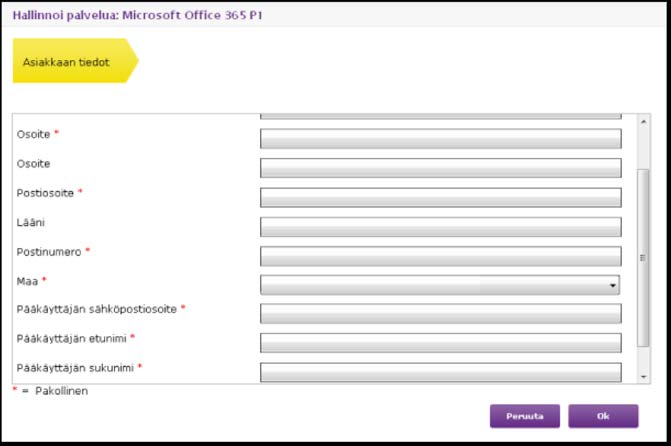Click the scrollbar down arrow
This screenshot has width=671, height=446.
[x=643, y=377]
